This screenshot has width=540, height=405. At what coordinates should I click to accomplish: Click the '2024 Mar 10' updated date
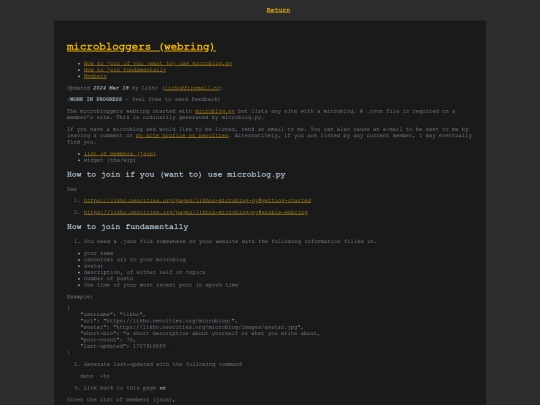(x=111, y=88)
